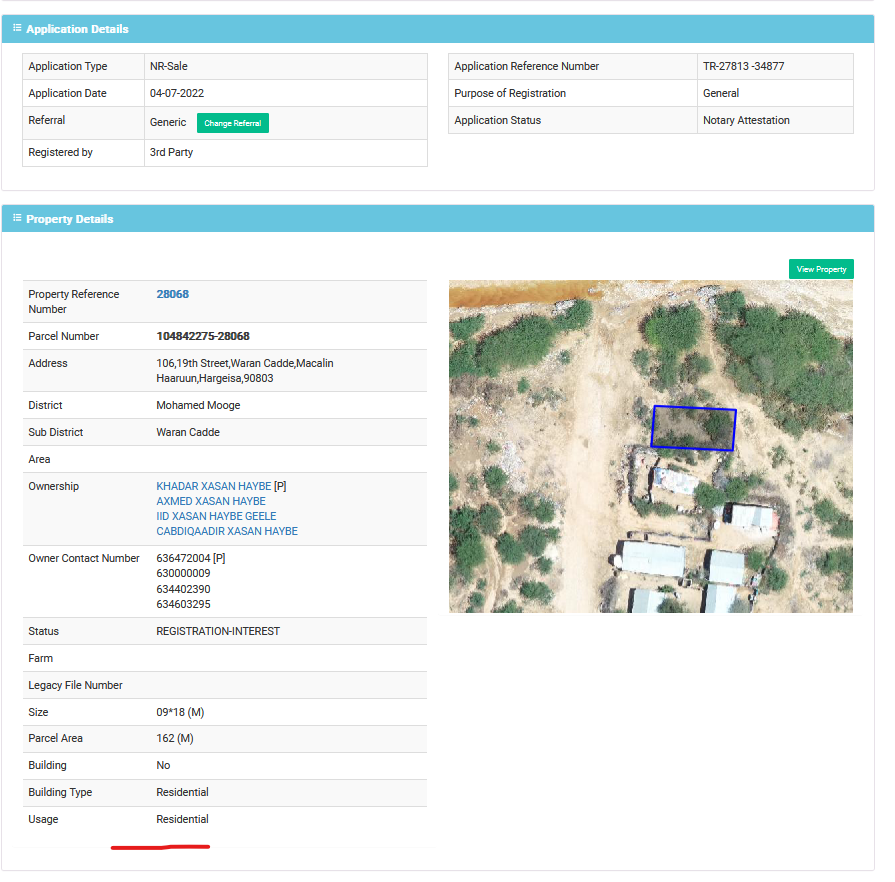Select the size value 09*18 (M)
This screenshot has width=895, height=882.
[x=180, y=712]
